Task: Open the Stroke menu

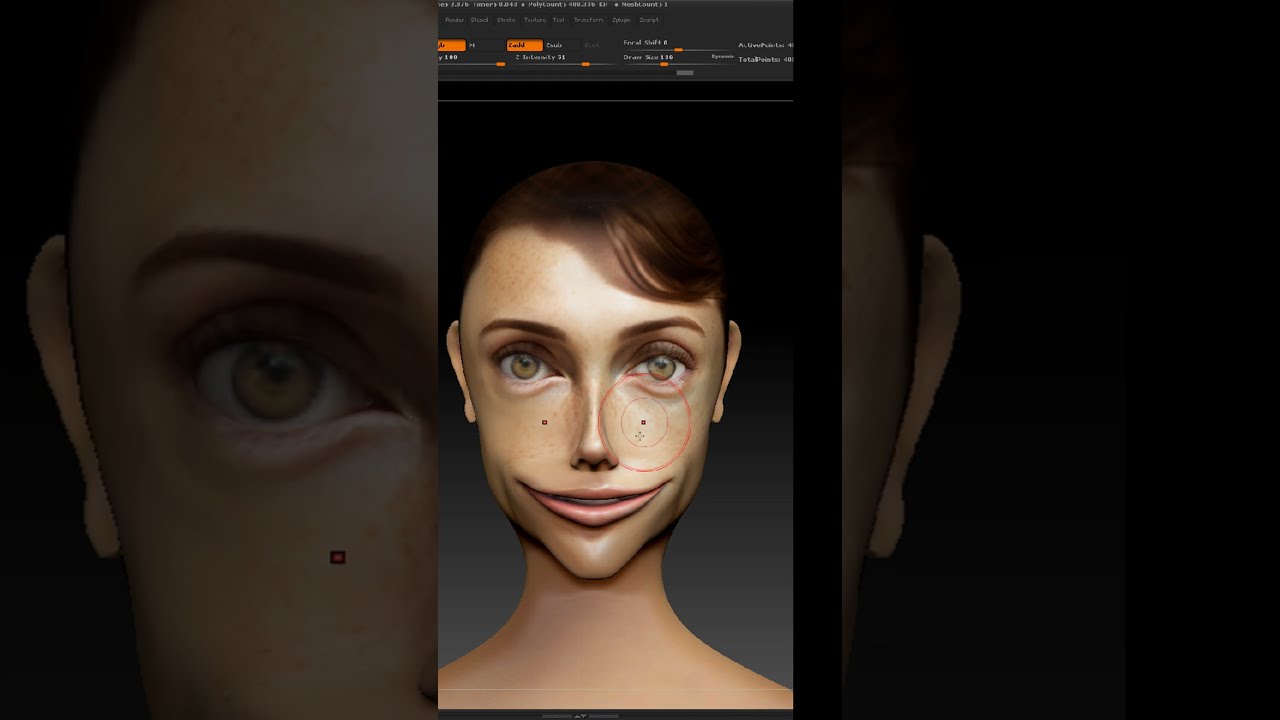Action: (x=506, y=20)
